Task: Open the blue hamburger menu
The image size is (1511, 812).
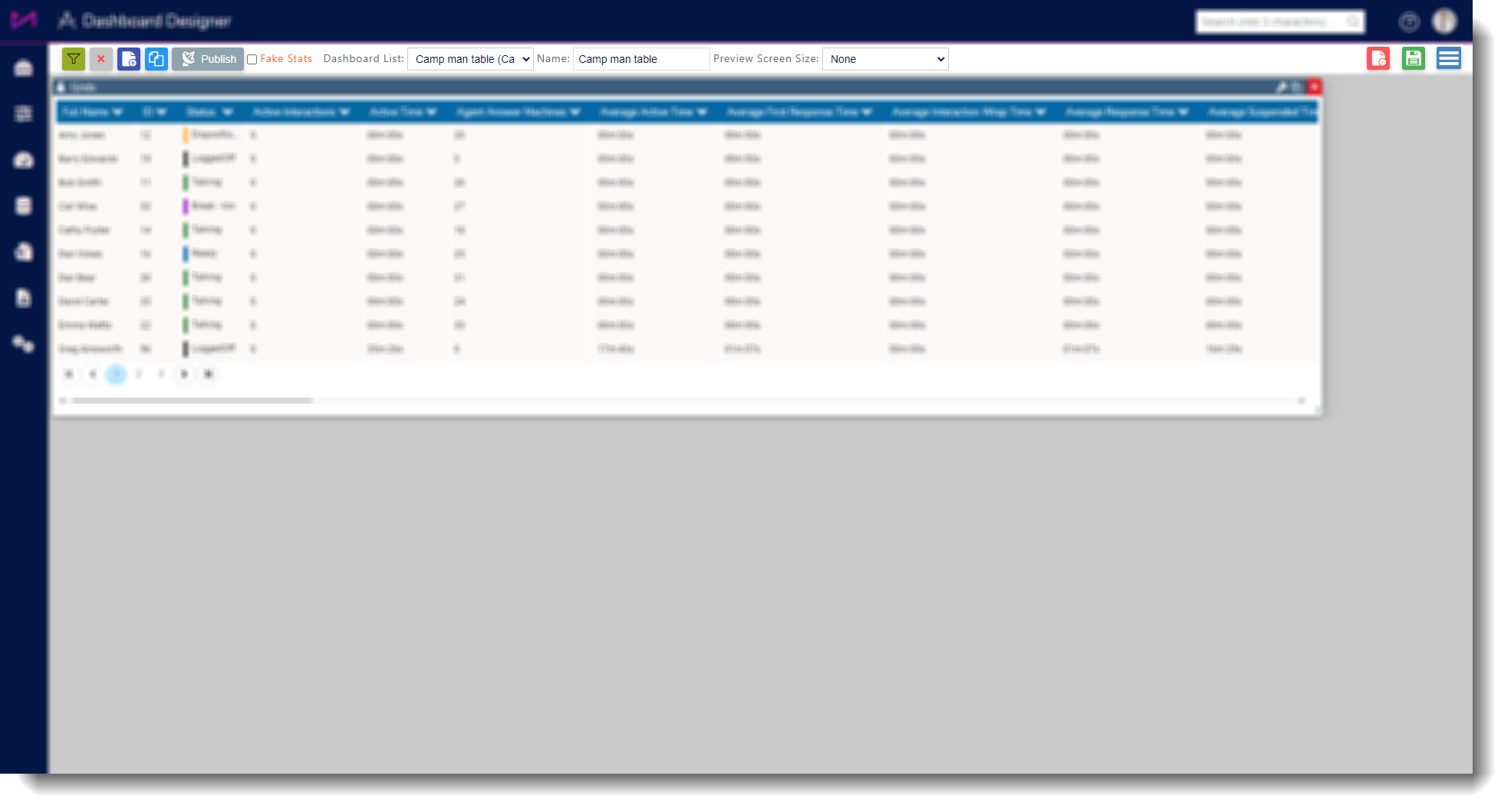Action: coord(1449,58)
